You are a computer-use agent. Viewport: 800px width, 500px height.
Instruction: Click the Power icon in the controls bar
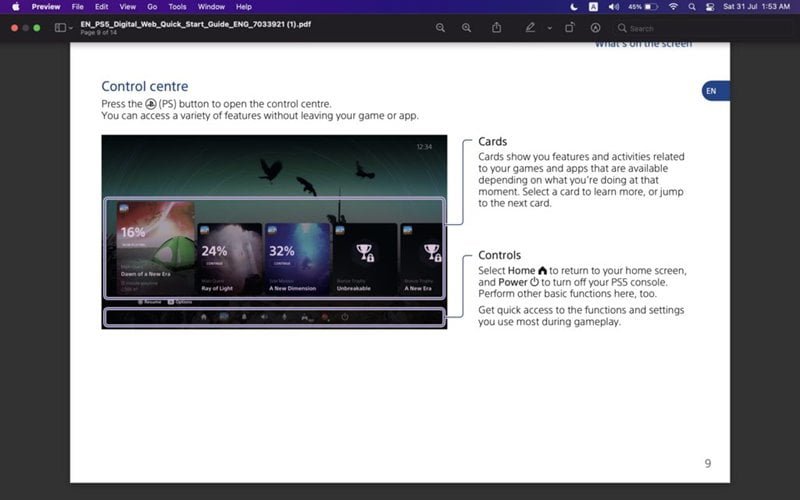pos(345,317)
